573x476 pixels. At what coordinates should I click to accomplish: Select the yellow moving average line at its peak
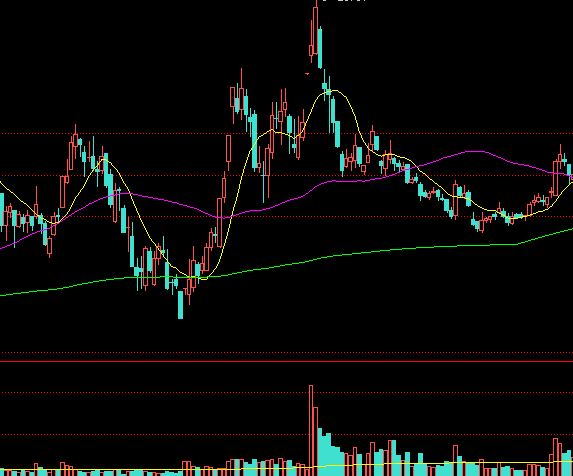coord(333,91)
